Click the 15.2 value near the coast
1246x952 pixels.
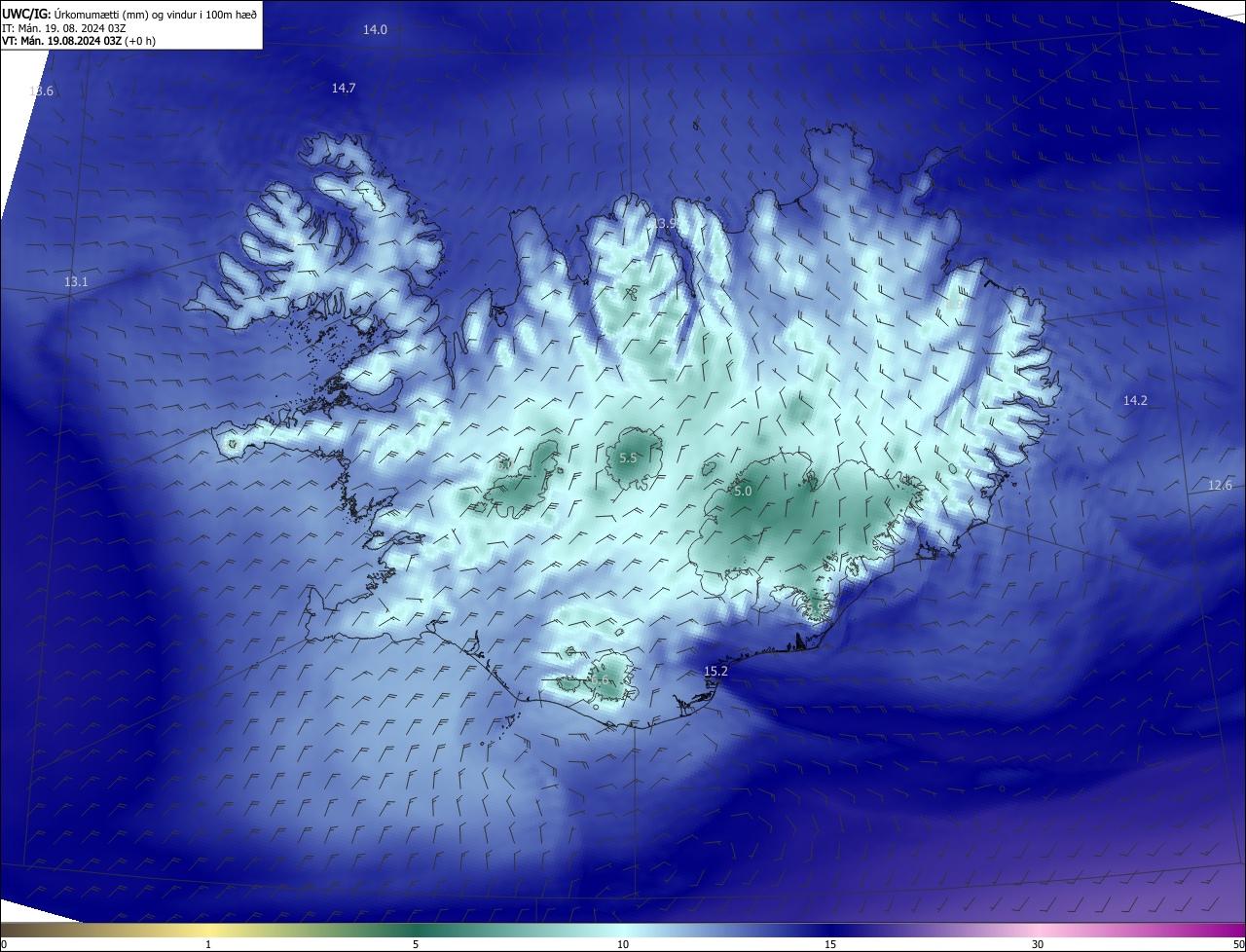click(715, 672)
